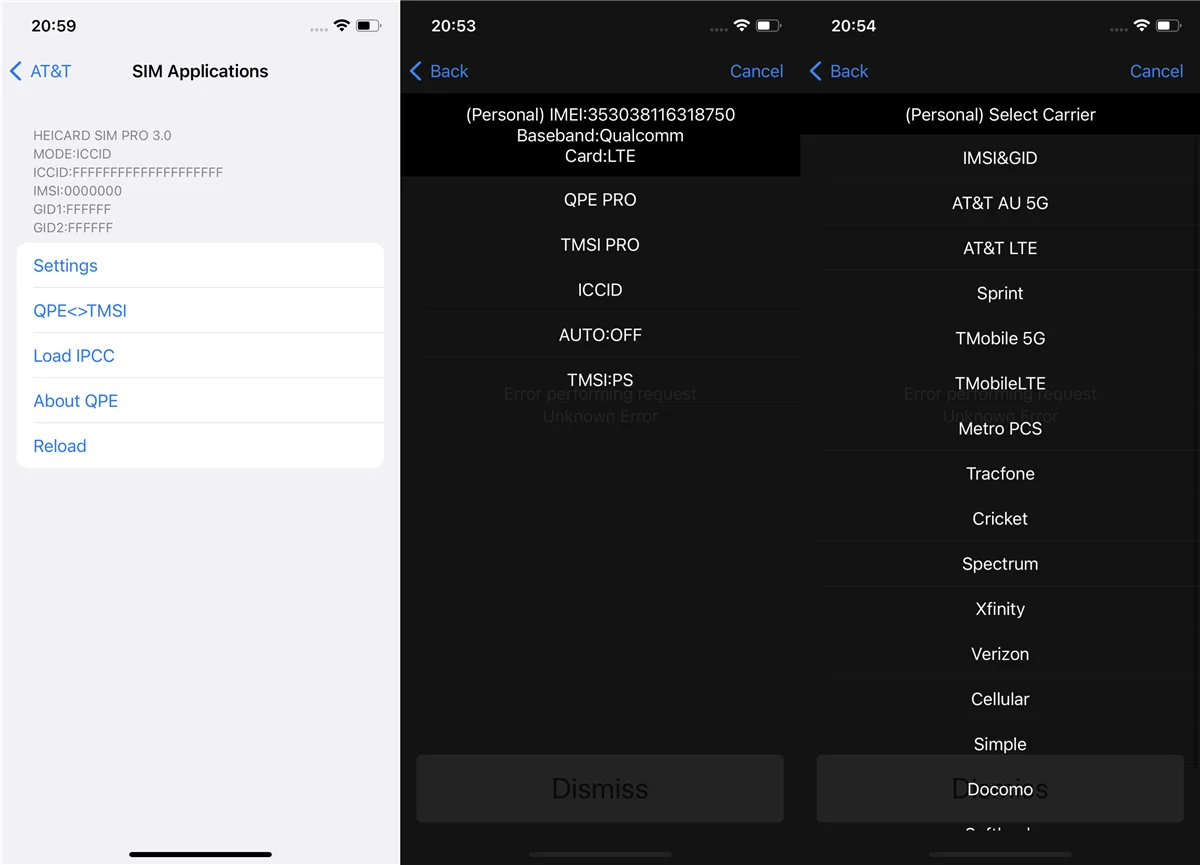Tap Wi-Fi icon on the 20:59 status bar
1200x865 pixels.
click(342, 25)
